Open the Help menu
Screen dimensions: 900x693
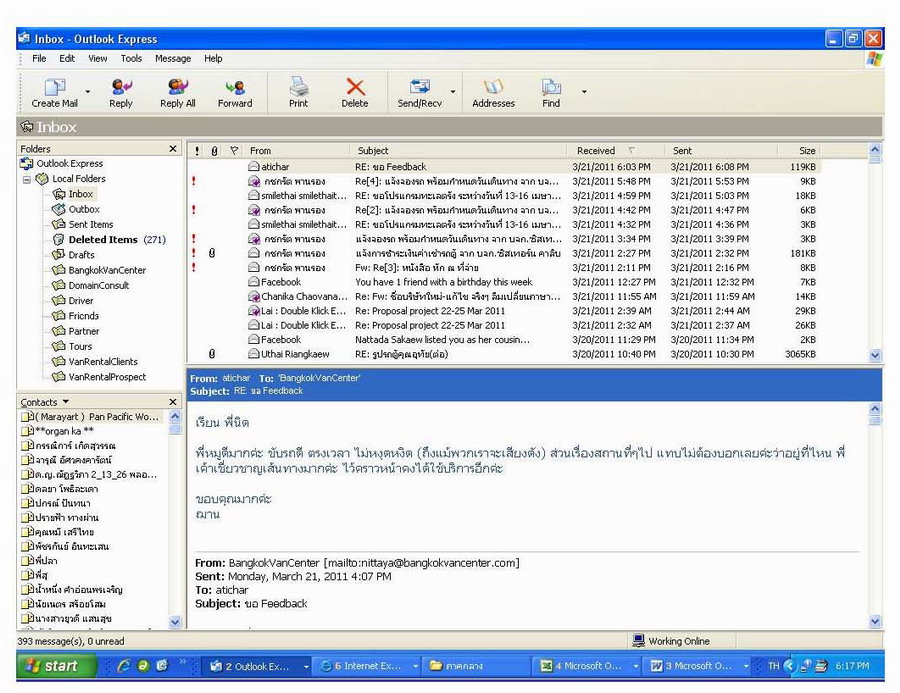(213, 58)
